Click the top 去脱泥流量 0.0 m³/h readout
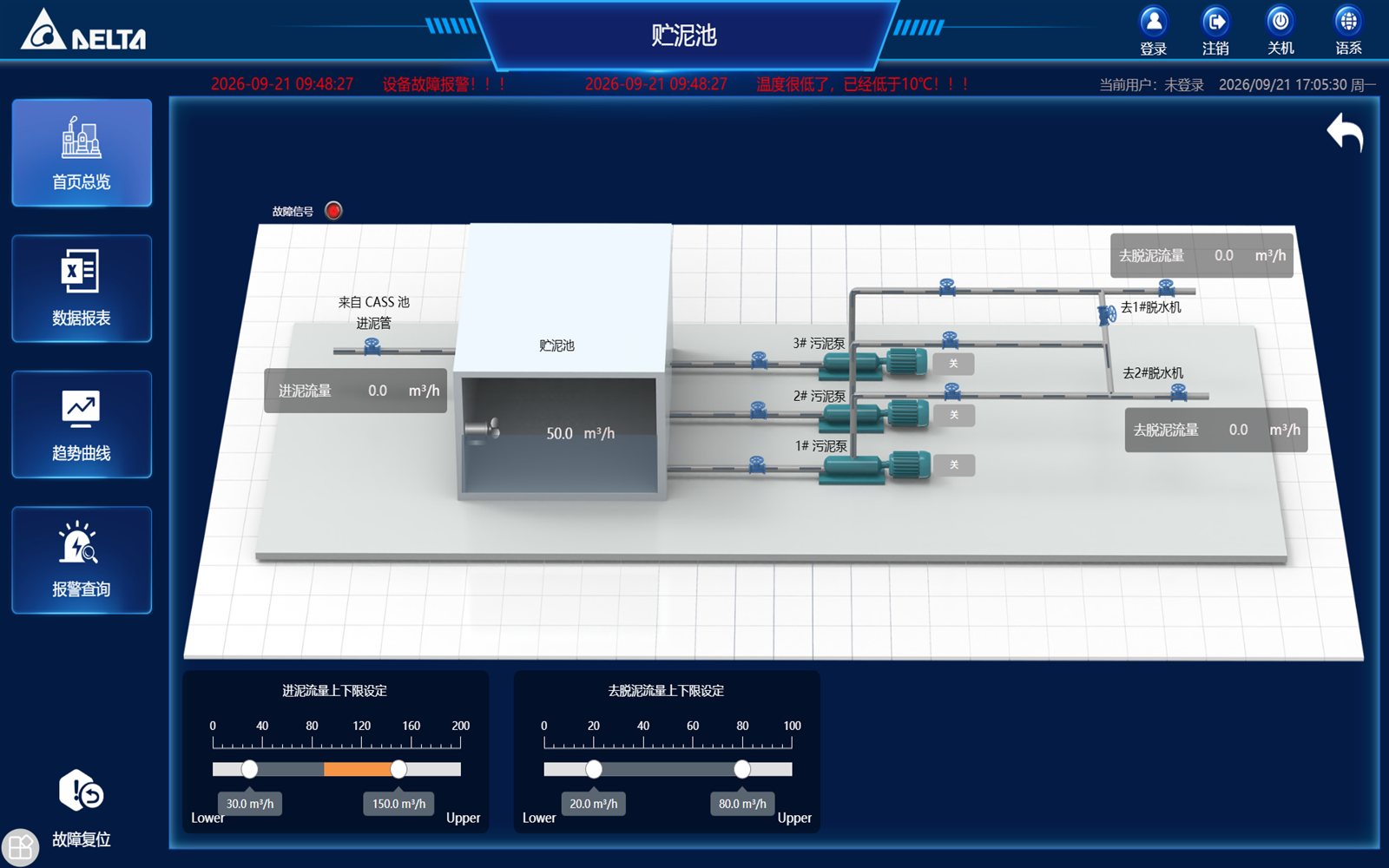 click(x=1201, y=255)
